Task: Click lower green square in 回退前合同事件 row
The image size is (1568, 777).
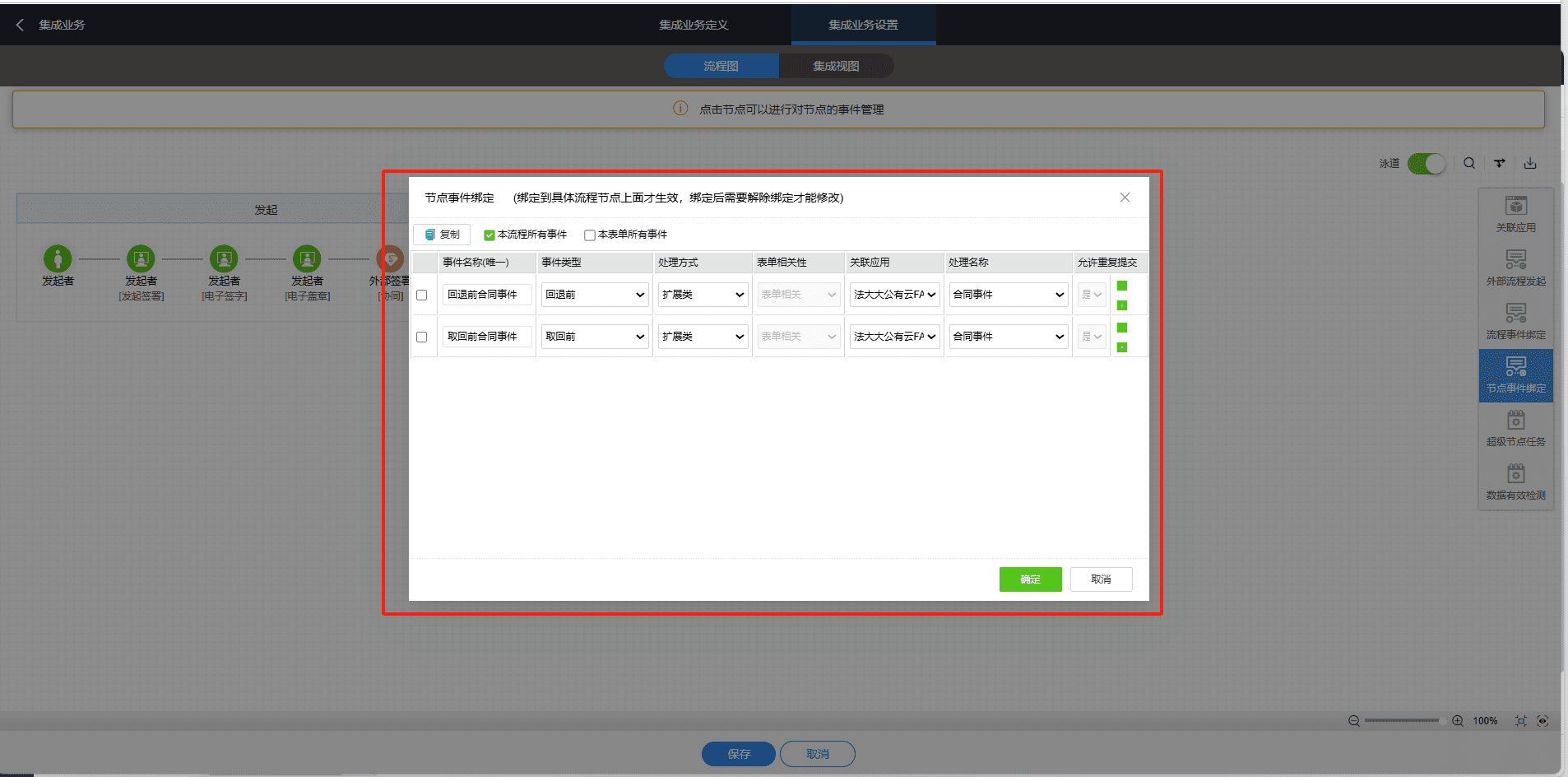Action: (x=1122, y=305)
